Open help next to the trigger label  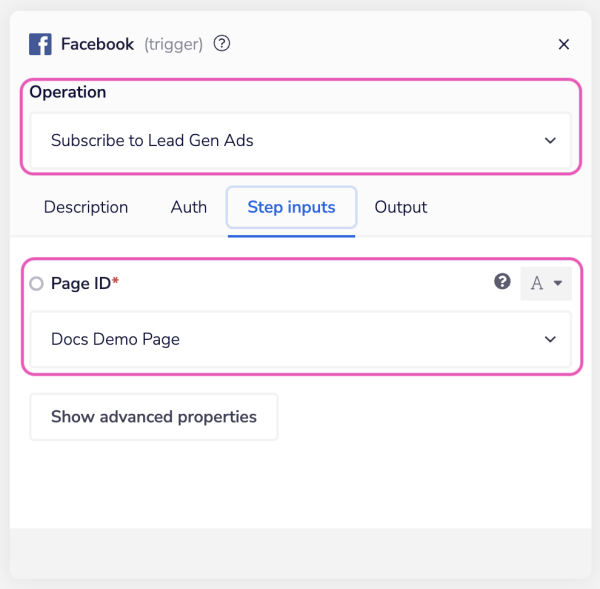222,44
